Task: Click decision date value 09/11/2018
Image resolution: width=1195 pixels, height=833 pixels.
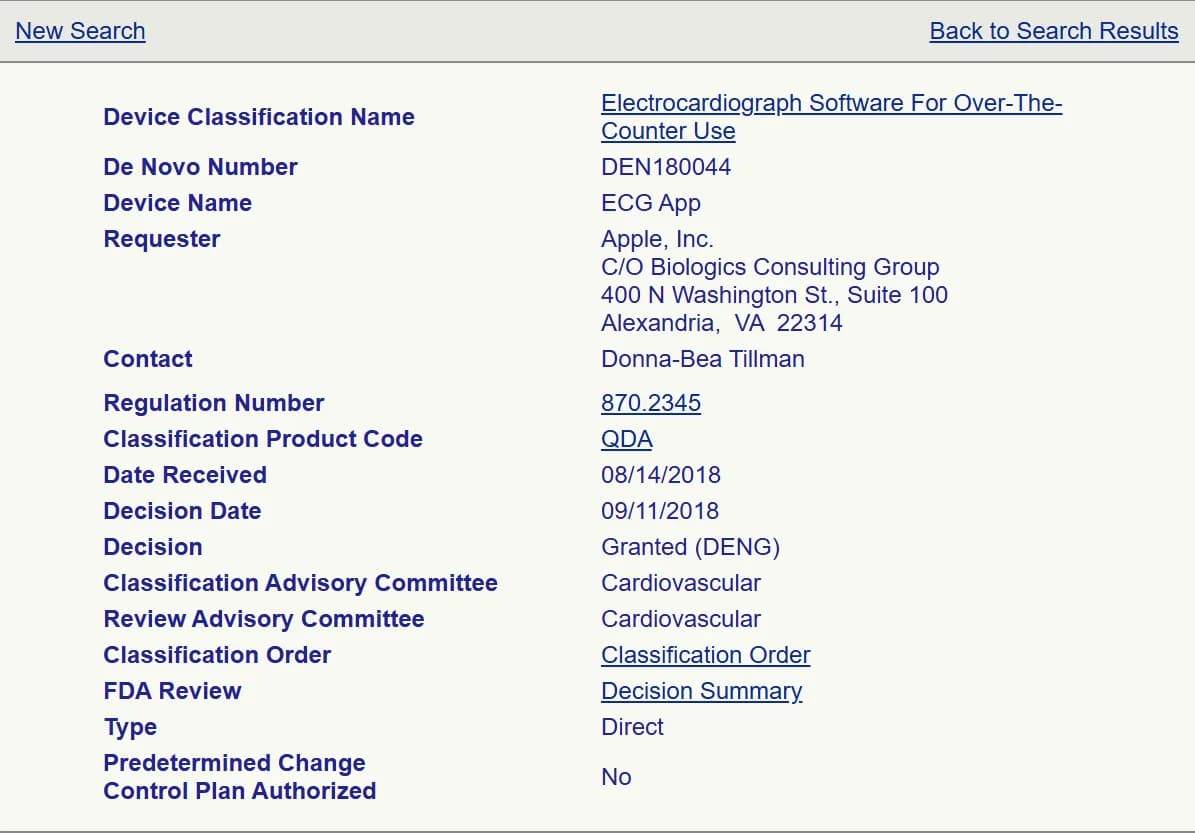Action: tap(660, 511)
